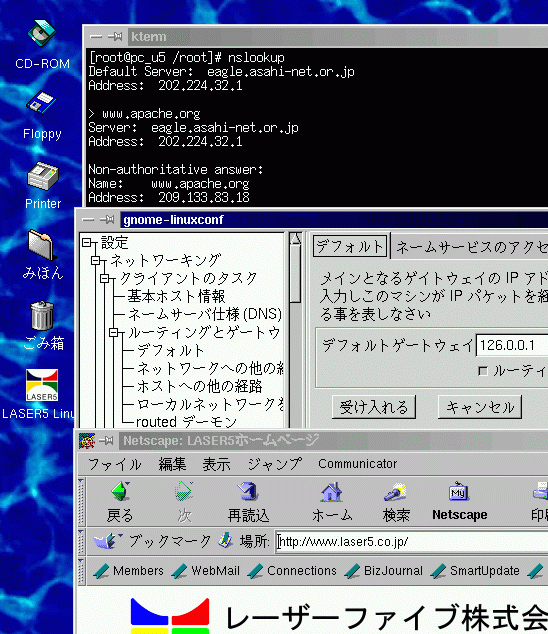Switch to the ネームサービスのアクセ tab
This screenshot has height=634, width=548.
(470, 247)
